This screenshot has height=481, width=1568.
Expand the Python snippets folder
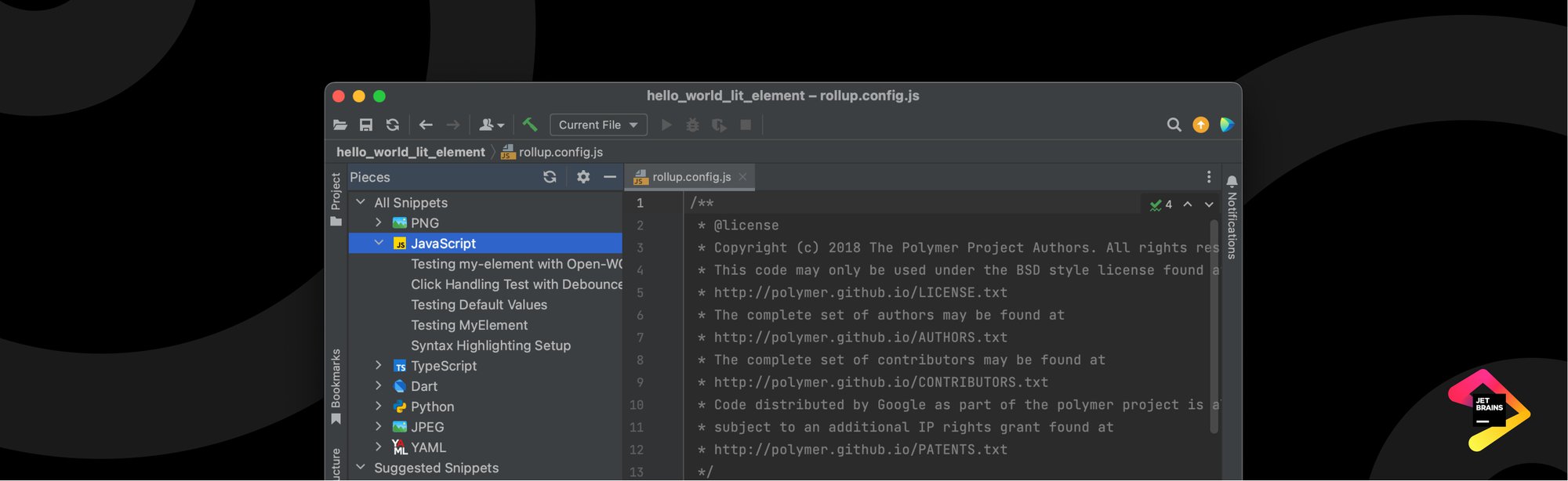[379, 406]
